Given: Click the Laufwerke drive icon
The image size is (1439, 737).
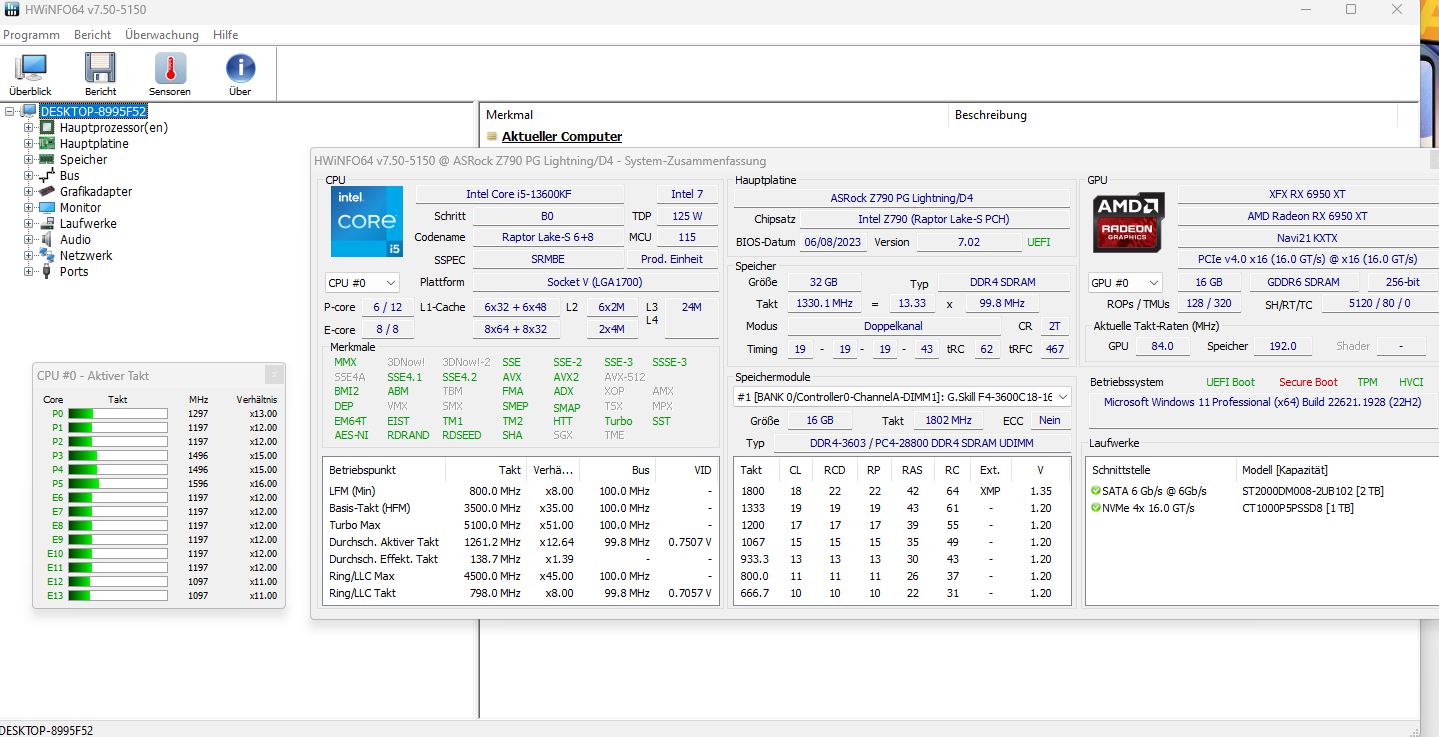Looking at the screenshot, I should pyautogui.click(x=46, y=224).
